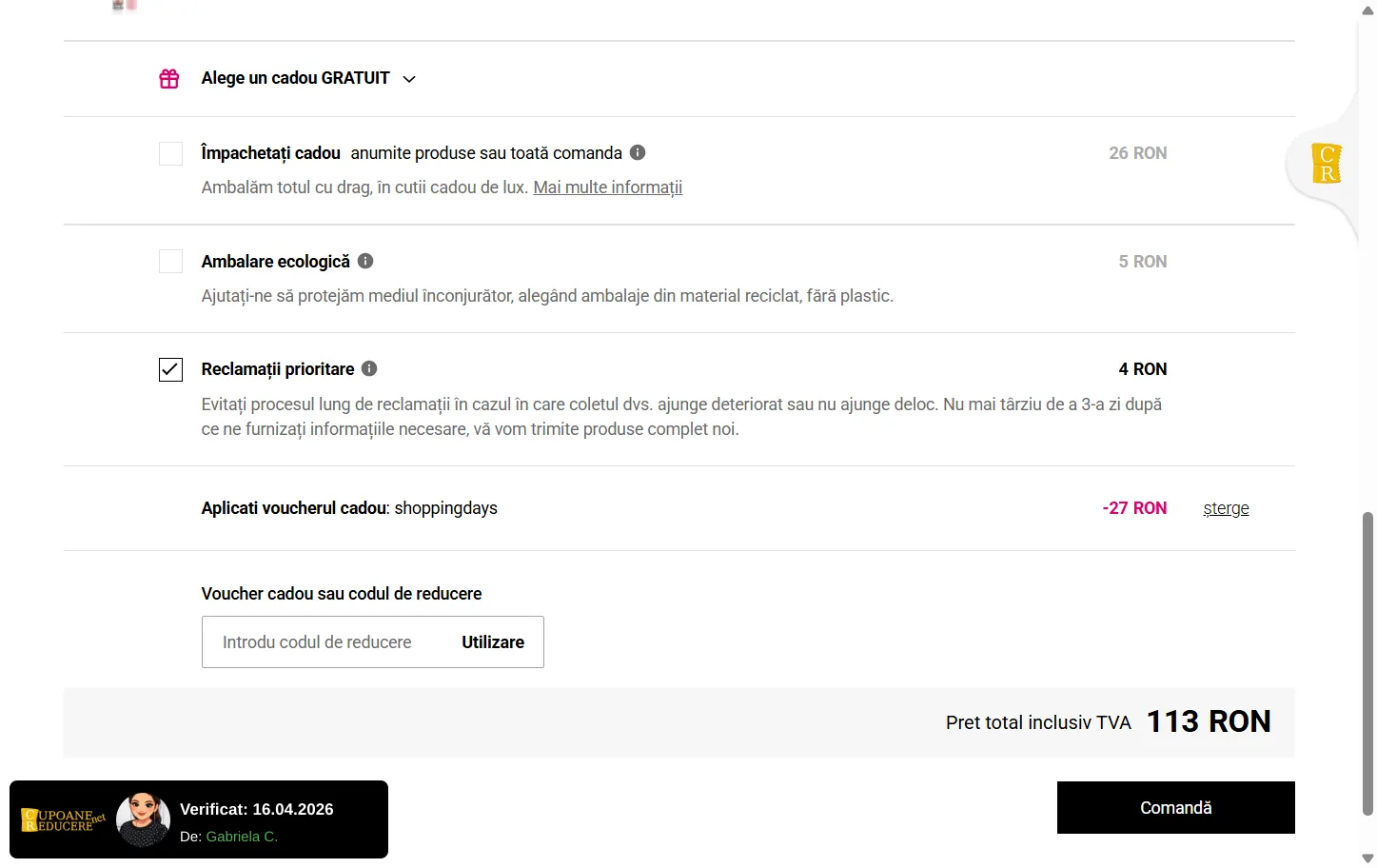Tick the Ambalare ecologică checkbox
The height and width of the screenshot is (868, 1377).
(170, 261)
